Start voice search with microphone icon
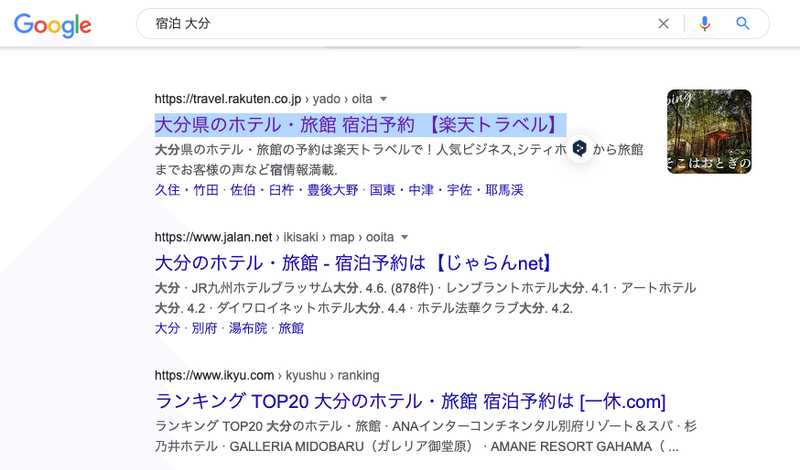 click(x=705, y=23)
